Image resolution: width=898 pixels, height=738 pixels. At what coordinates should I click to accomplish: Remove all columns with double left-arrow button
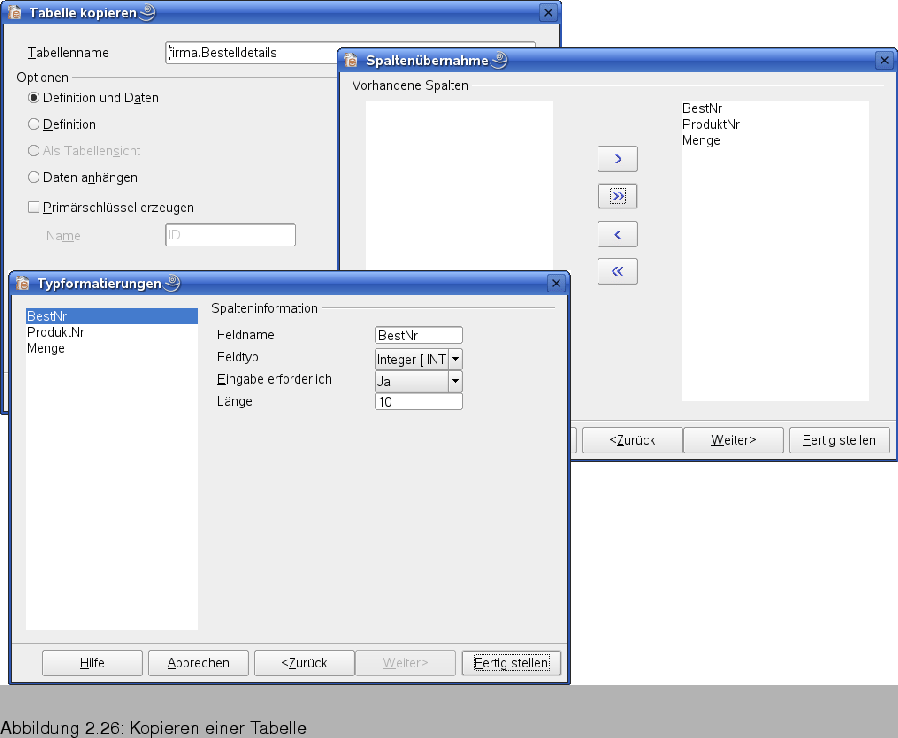616,271
